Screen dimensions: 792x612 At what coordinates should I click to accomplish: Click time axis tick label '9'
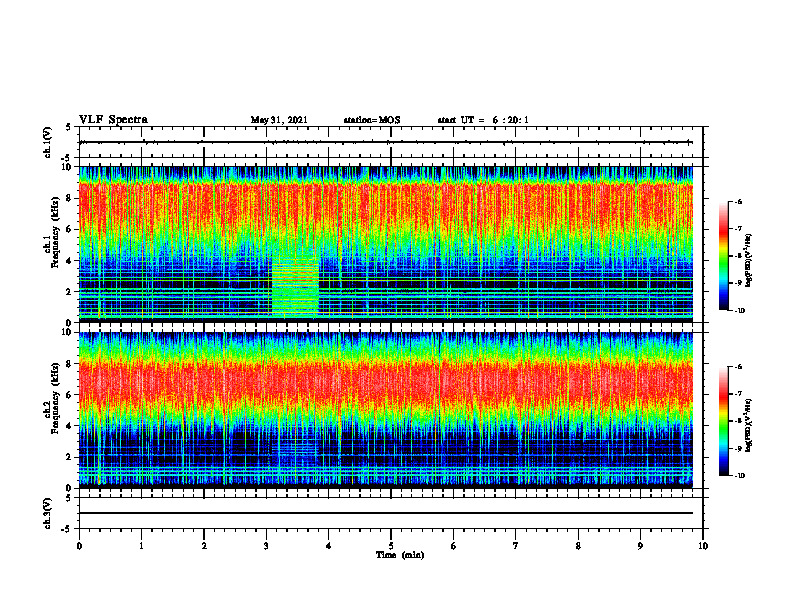(640, 546)
